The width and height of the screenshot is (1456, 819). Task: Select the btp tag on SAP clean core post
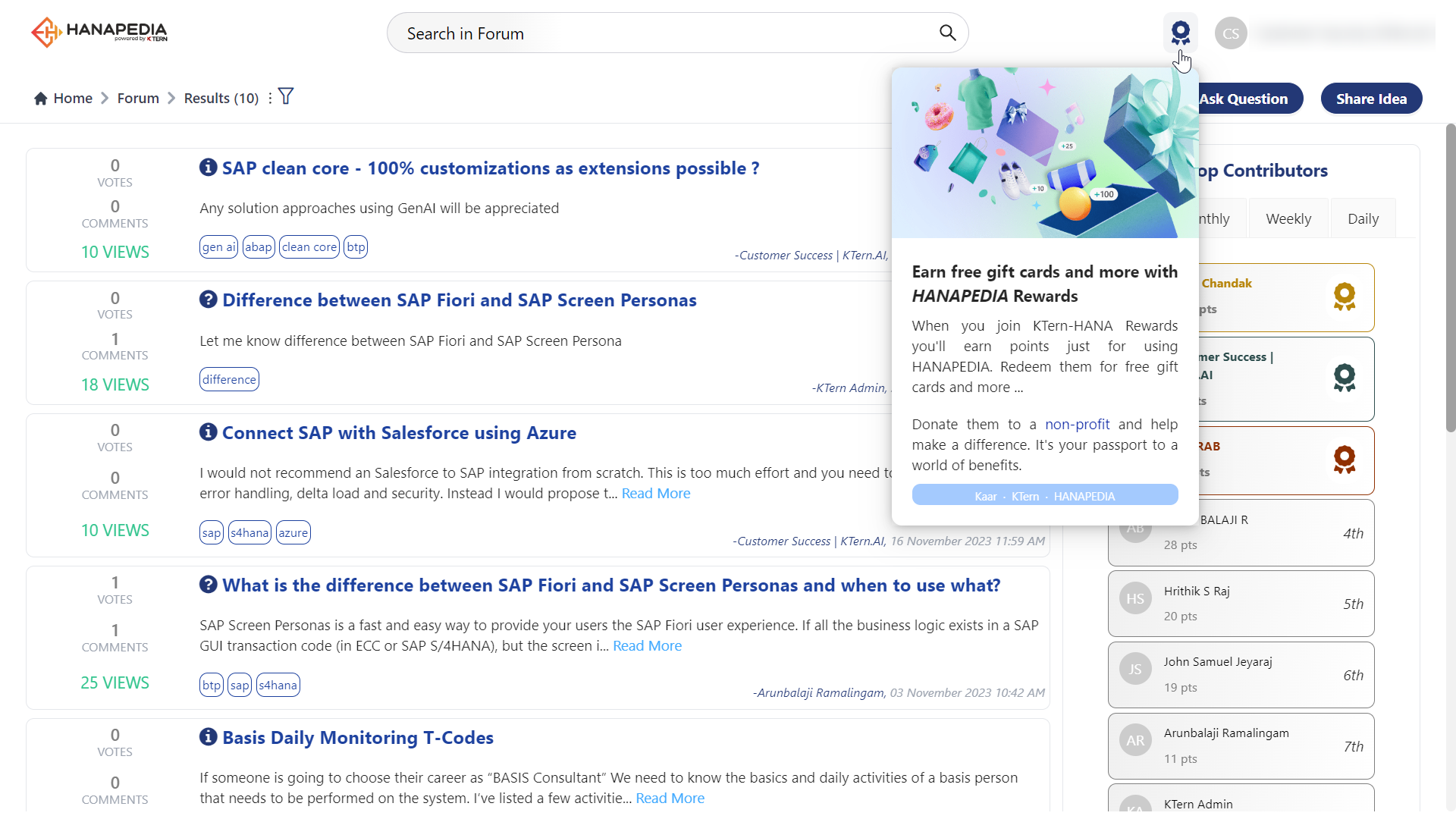pyautogui.click(x=356, y=247)
